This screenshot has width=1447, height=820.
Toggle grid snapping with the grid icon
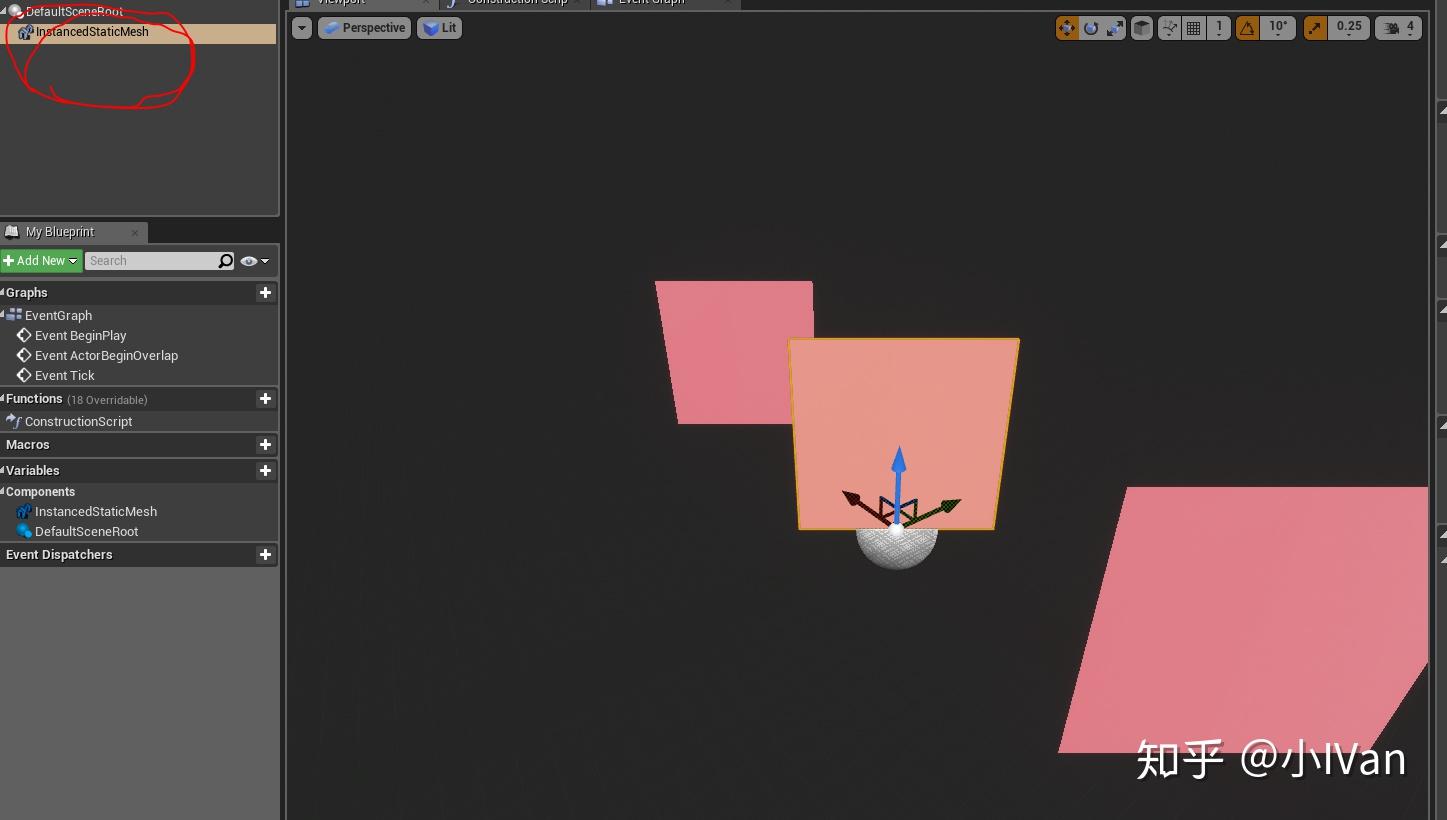click(x=1193, y=28)
